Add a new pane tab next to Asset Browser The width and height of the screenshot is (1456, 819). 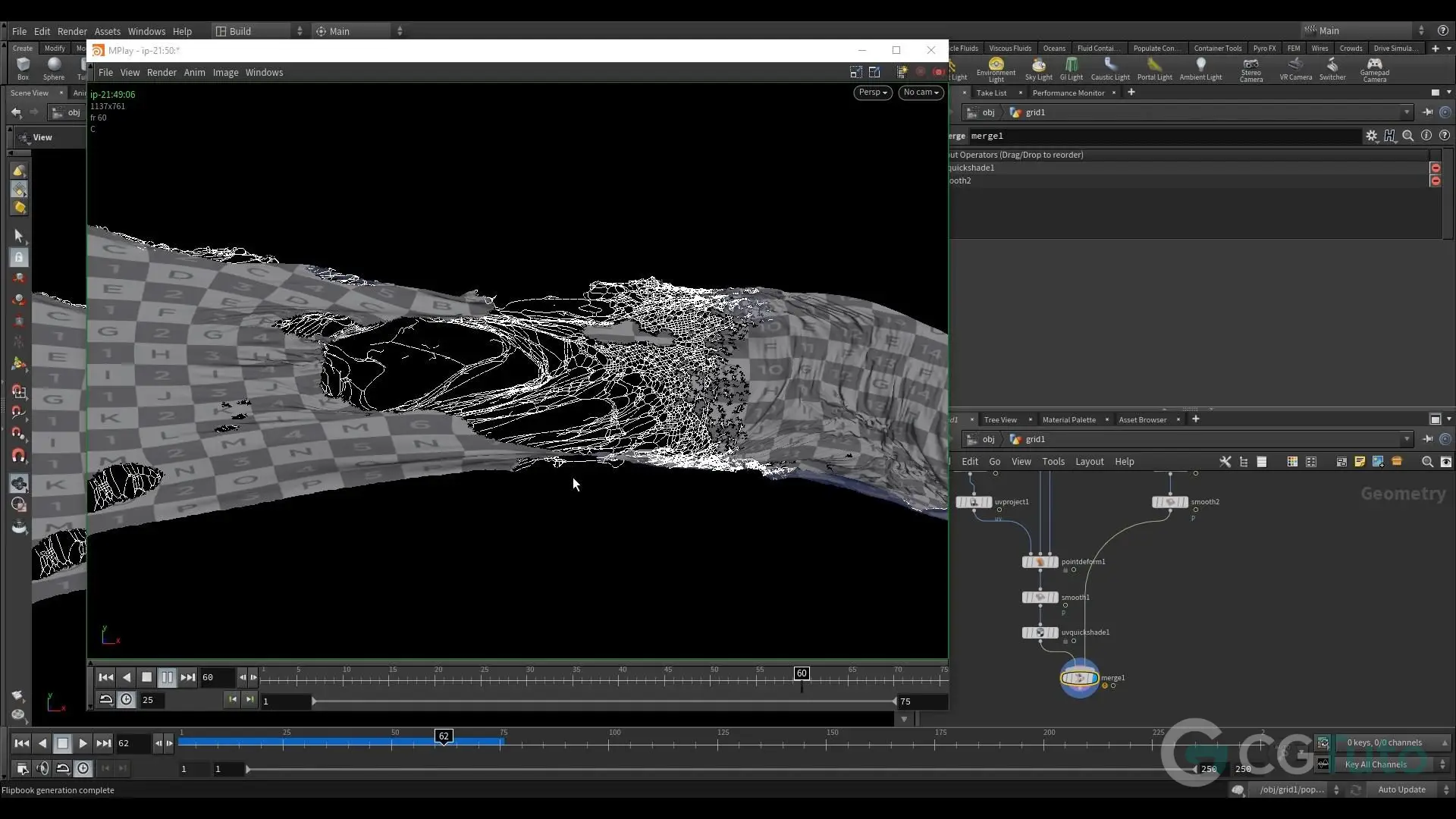tap(1196, 419)
